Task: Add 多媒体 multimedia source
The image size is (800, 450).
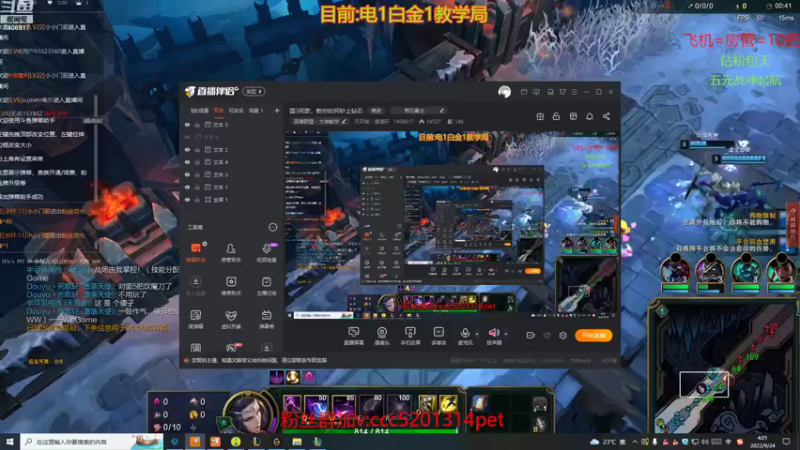Action: click(x=439, y=336)
